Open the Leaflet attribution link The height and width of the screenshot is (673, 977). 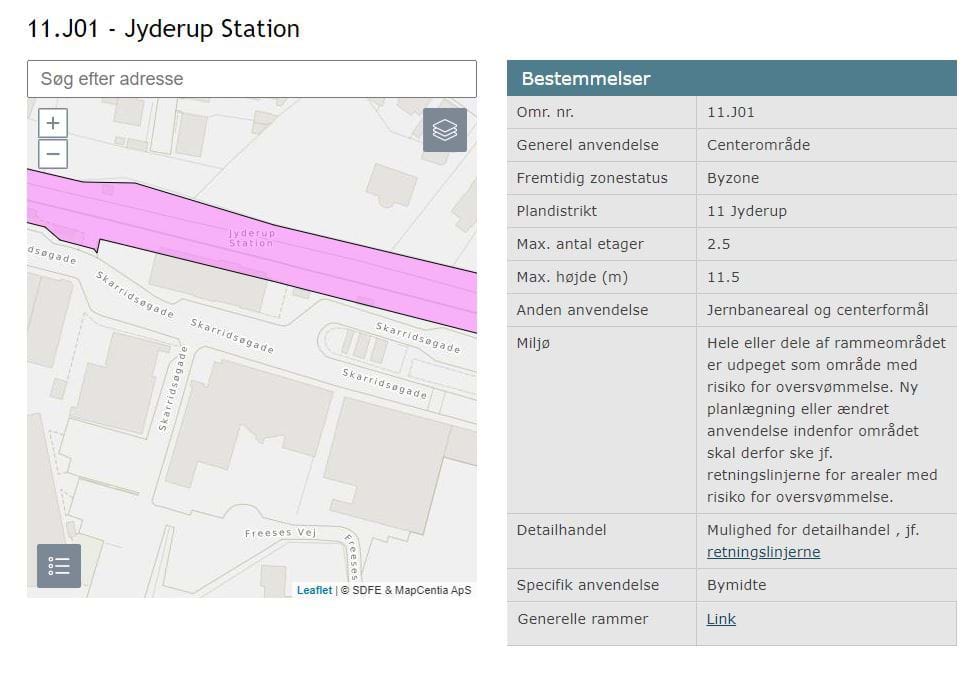coord(314,590)
